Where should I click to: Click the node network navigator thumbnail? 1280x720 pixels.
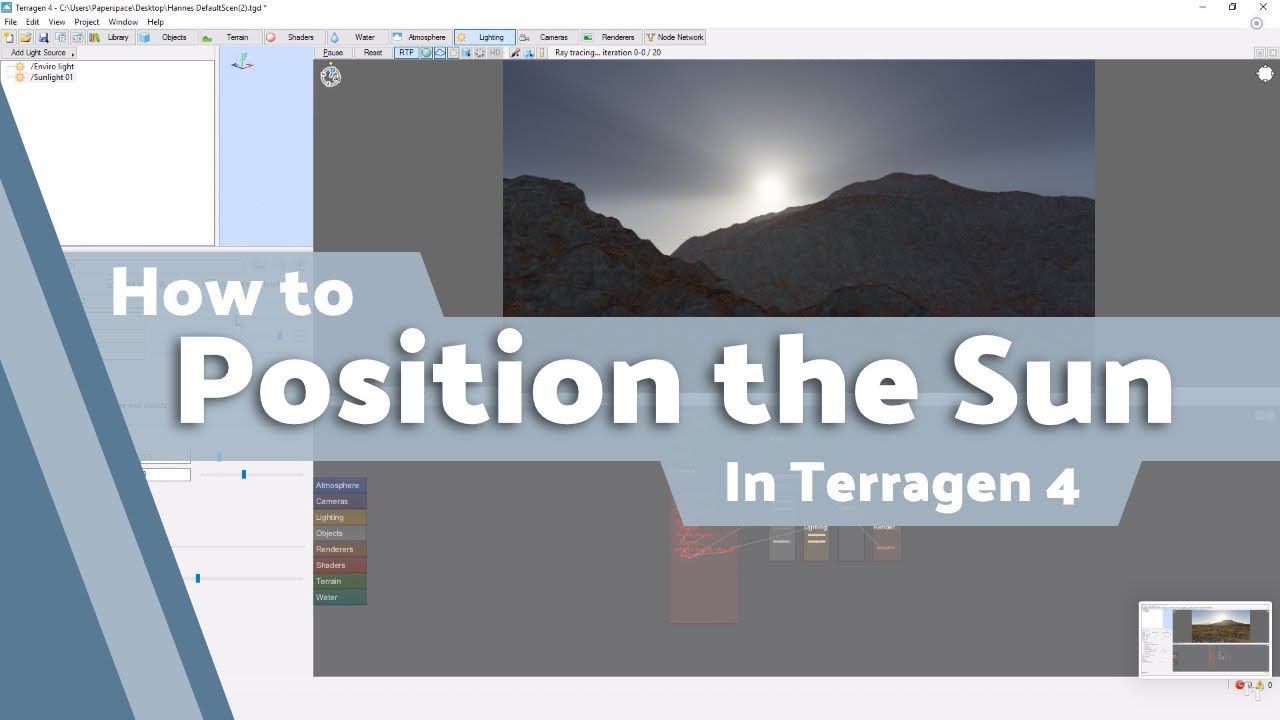[1205, 640]
